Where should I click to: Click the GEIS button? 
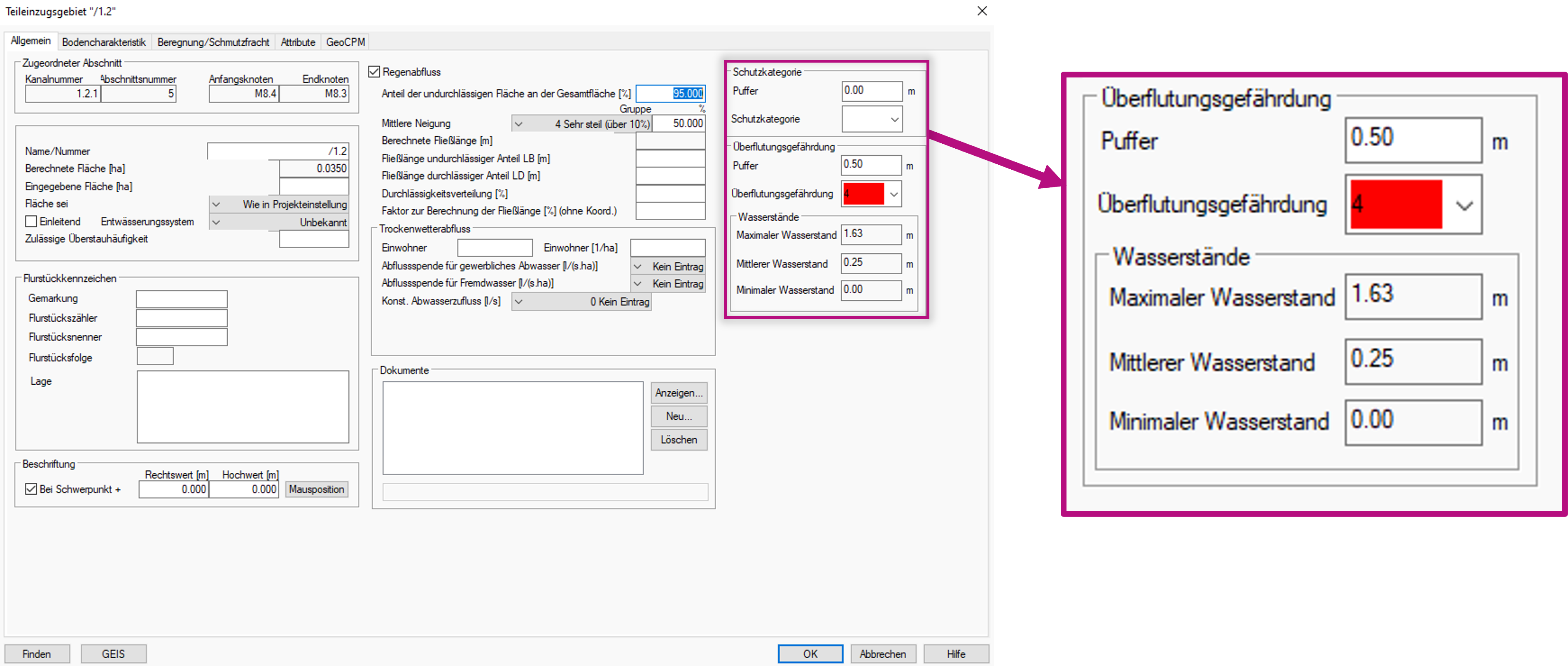(113, 653)
